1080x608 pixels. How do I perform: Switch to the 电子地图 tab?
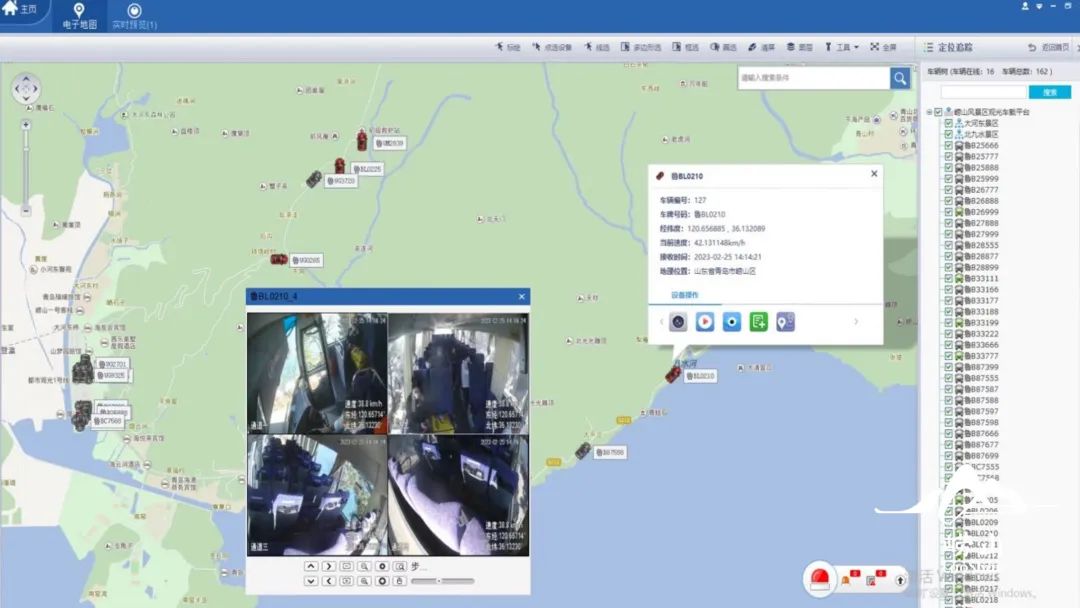(79, 16)
